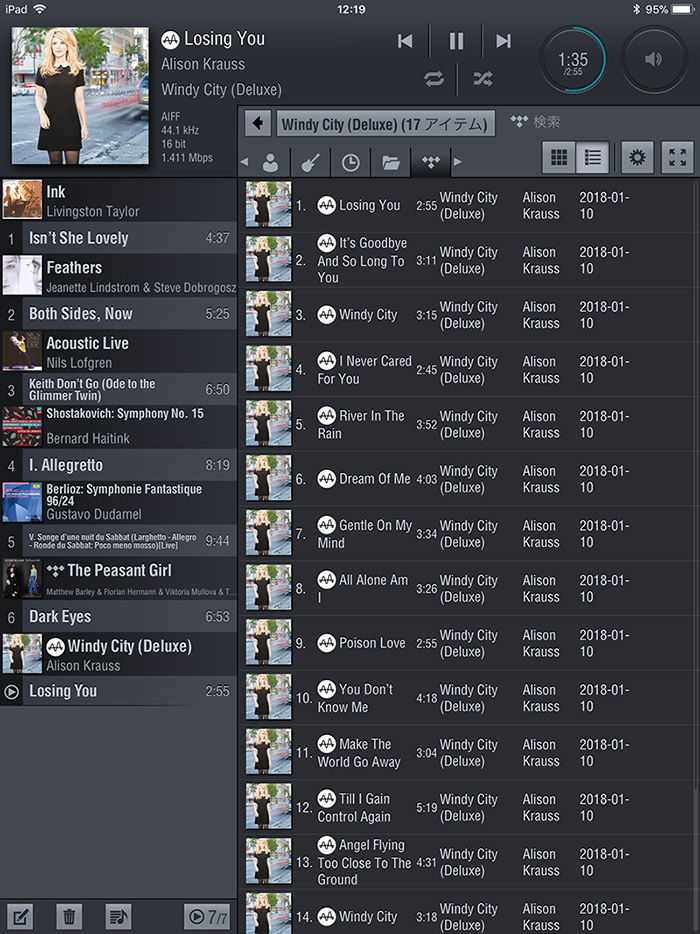Check the iPad battery indicator

[682, 10]
